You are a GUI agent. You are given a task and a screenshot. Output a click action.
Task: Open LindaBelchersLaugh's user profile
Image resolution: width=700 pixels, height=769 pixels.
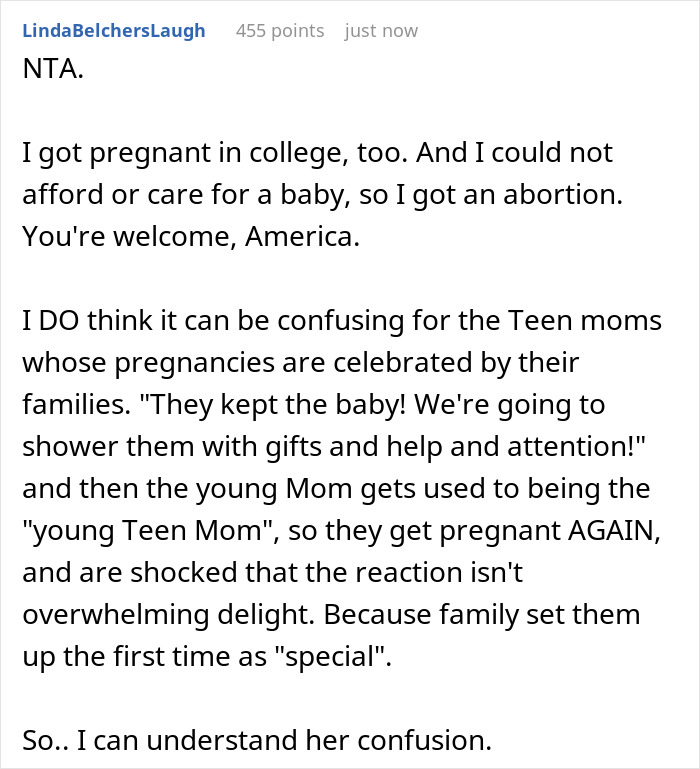pyautogui.click(x=113, y=31)
